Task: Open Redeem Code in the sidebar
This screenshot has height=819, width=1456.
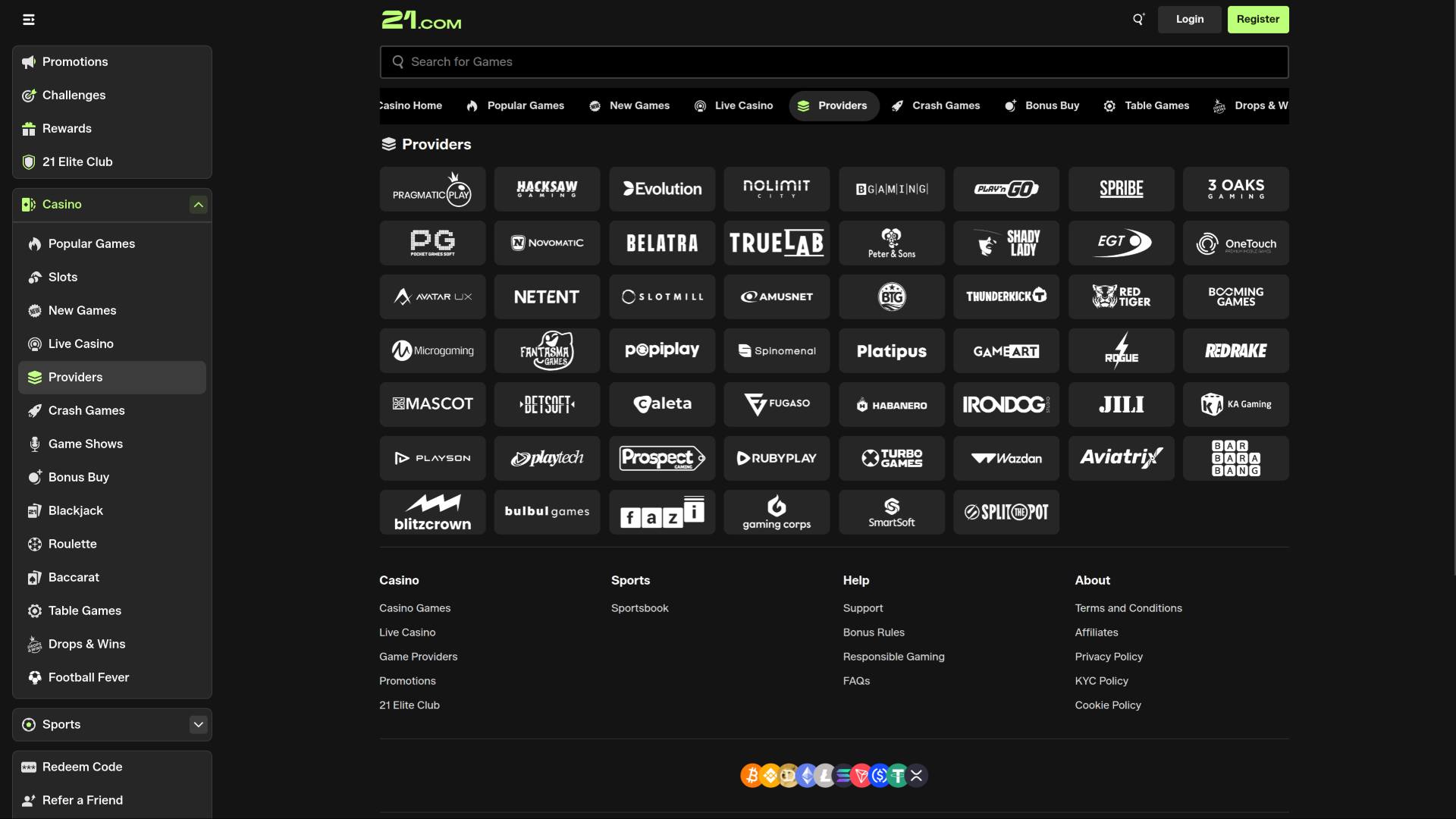Action: tap(112, 767)
